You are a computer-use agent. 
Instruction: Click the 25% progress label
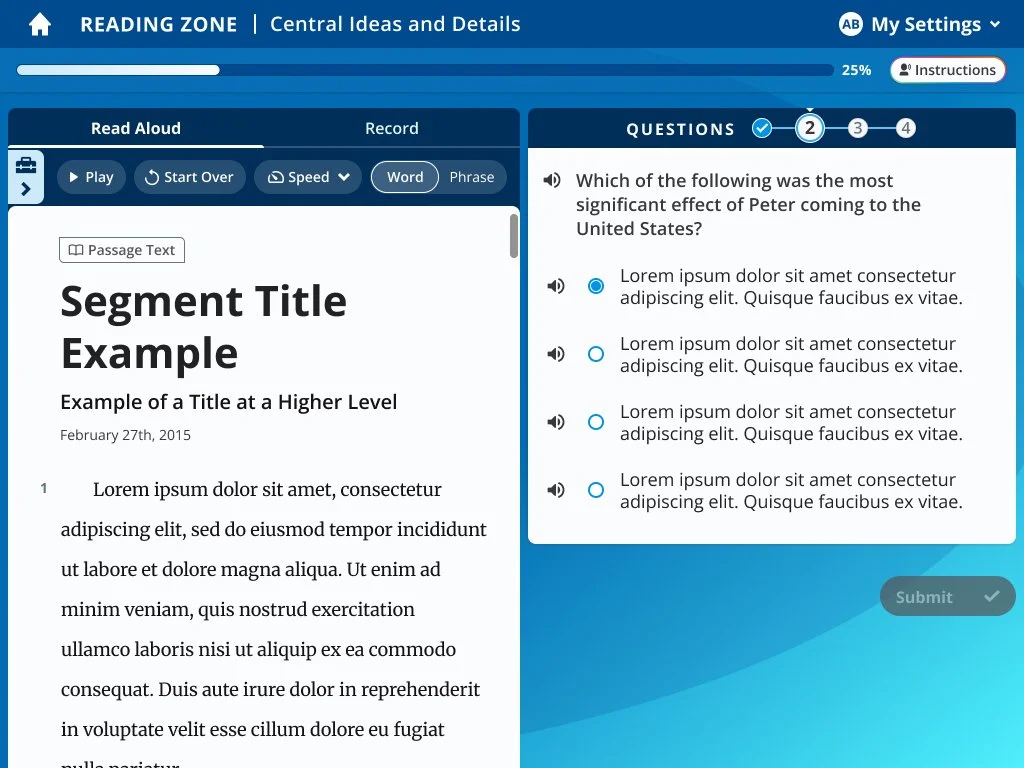pyautogui.click(x=856, y=70)
